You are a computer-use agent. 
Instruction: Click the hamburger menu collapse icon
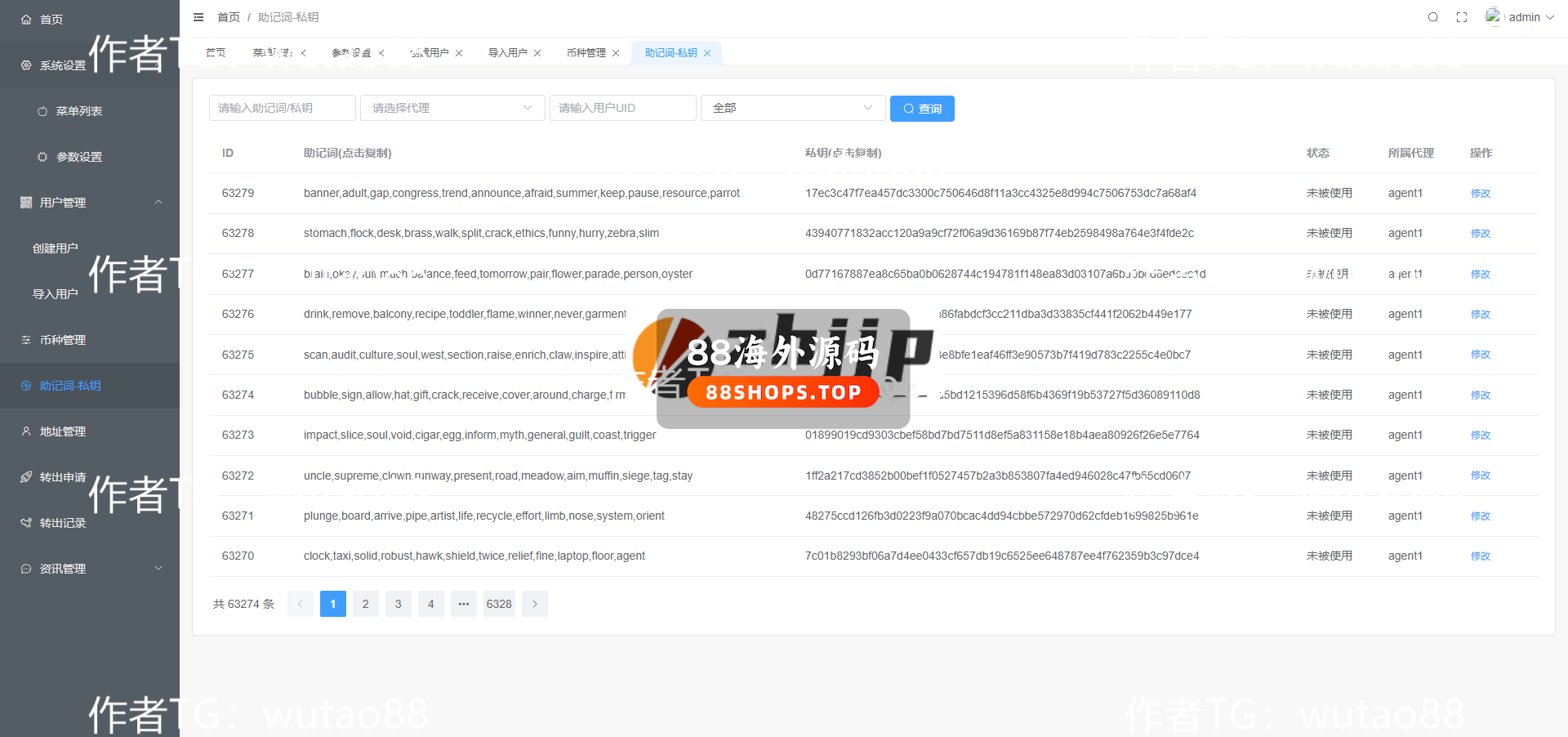click(198, 17)
